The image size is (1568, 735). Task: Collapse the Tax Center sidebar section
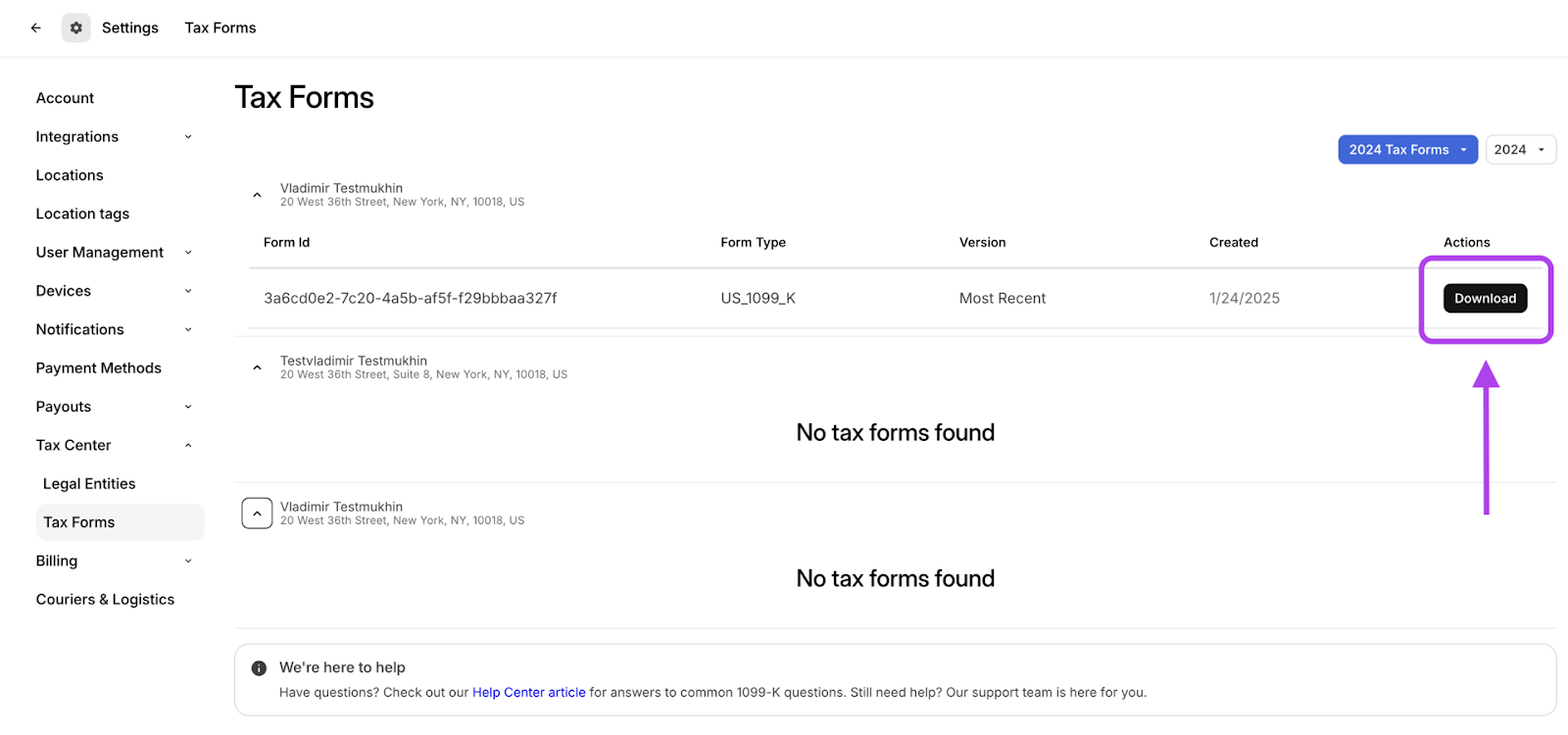coord(188,445)
